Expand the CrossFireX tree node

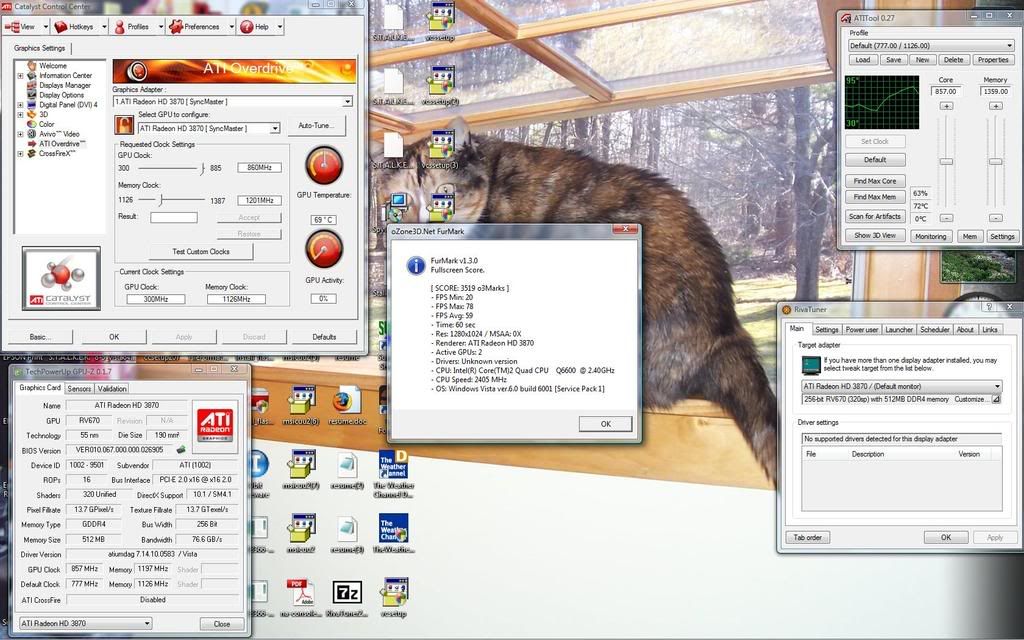pos(20,153)
